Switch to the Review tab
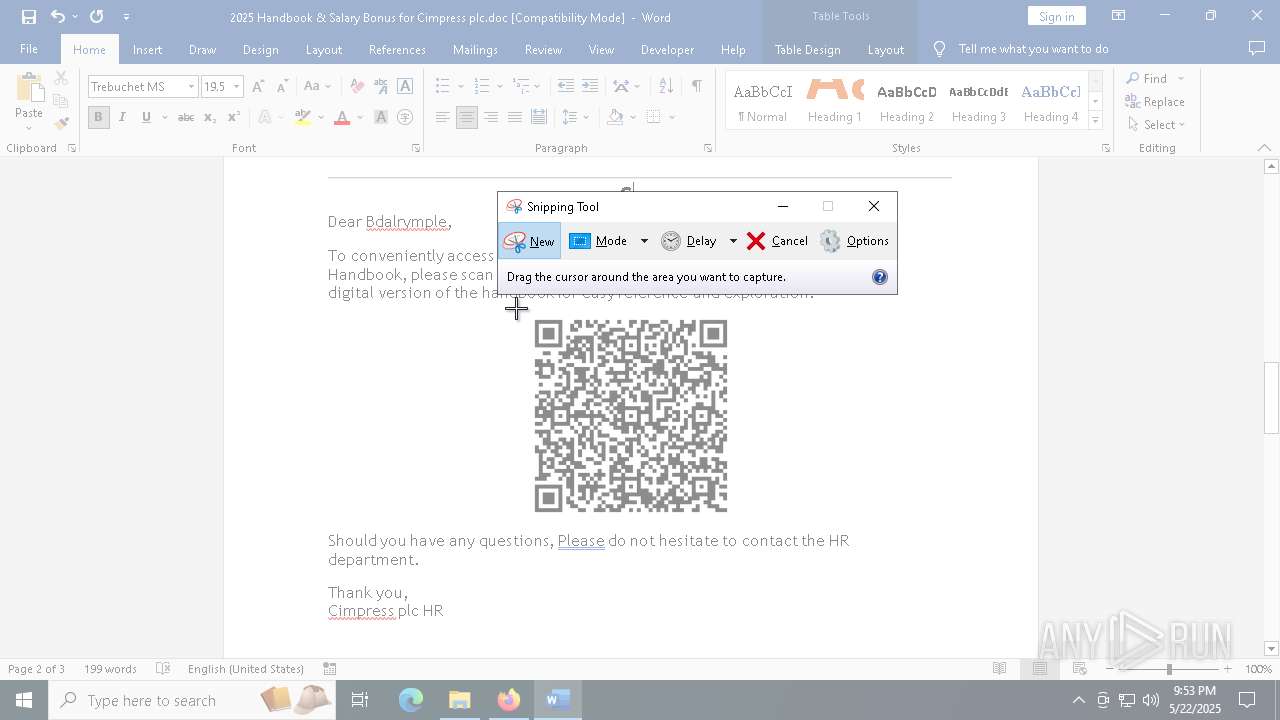This screenshot has width=1280, height=720. click(543, 49)
